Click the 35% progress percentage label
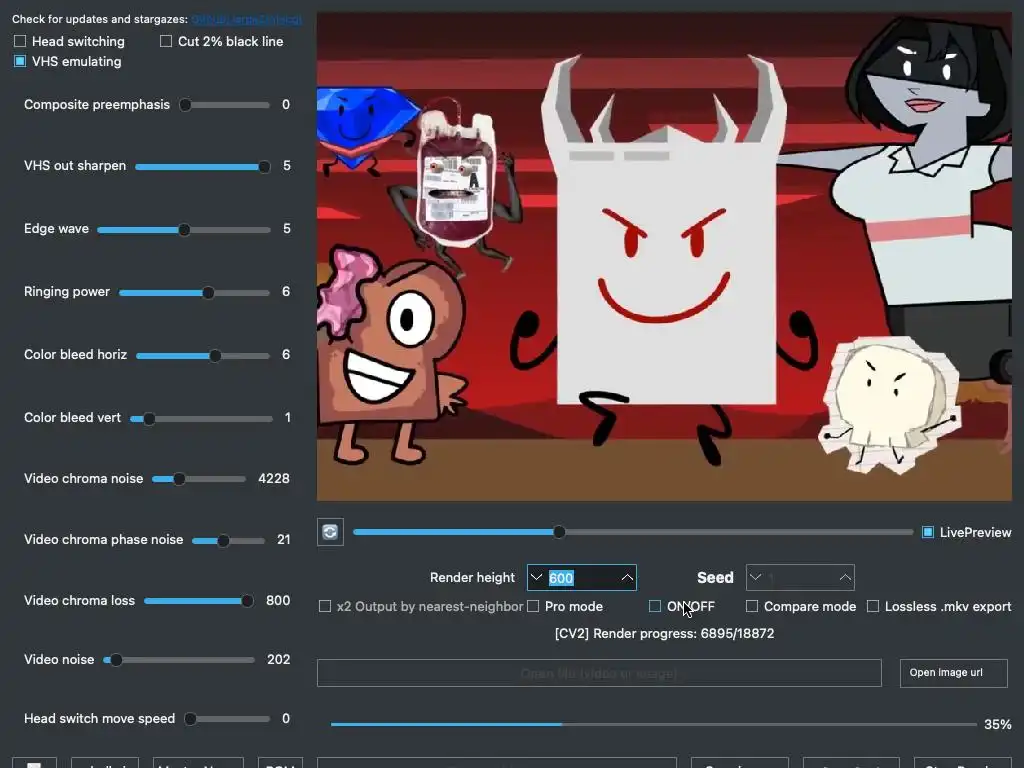Viewport: 1024px width, 768px height. (x=997, y=724)
